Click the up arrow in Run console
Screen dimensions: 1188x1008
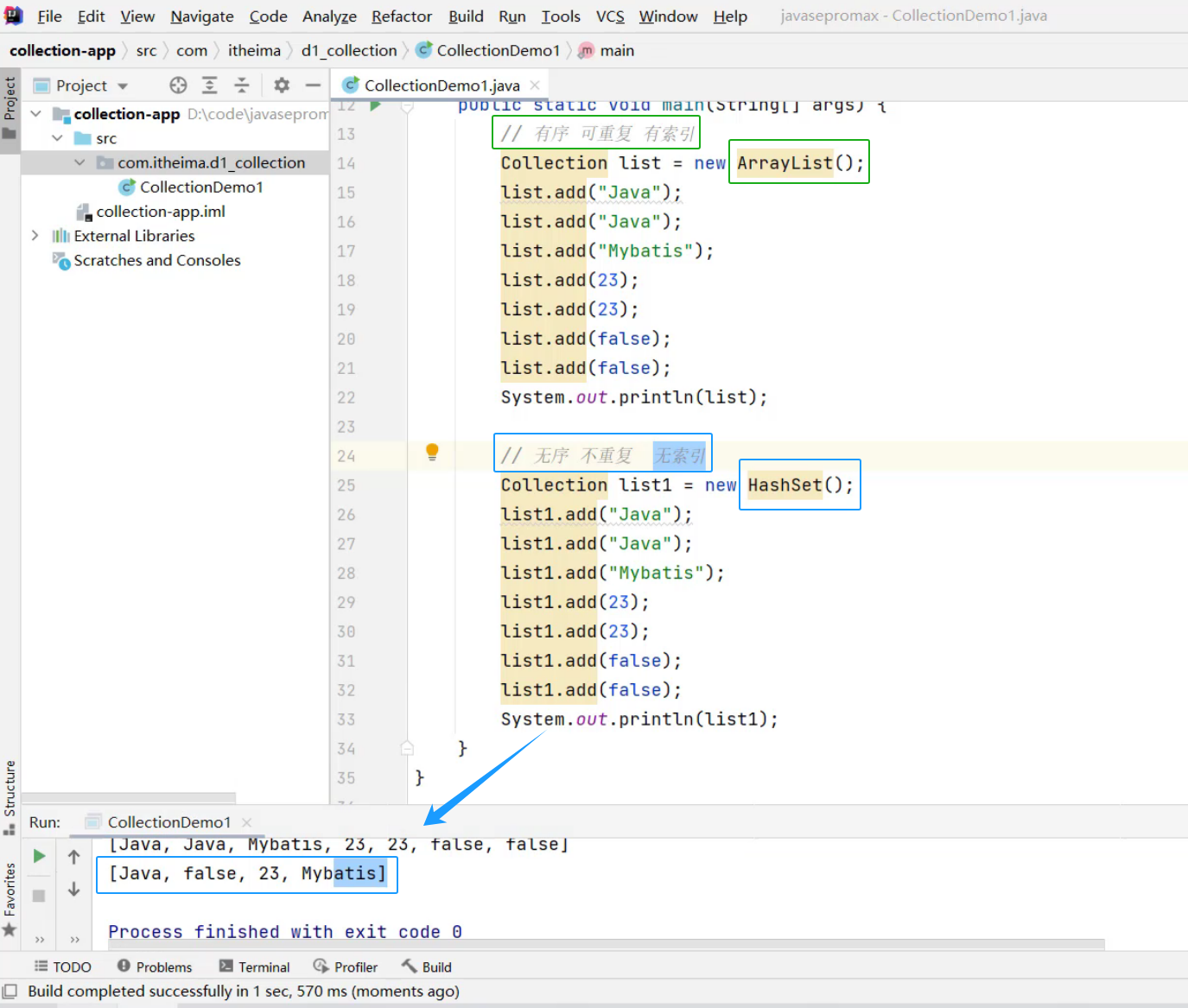click(74, 857)
